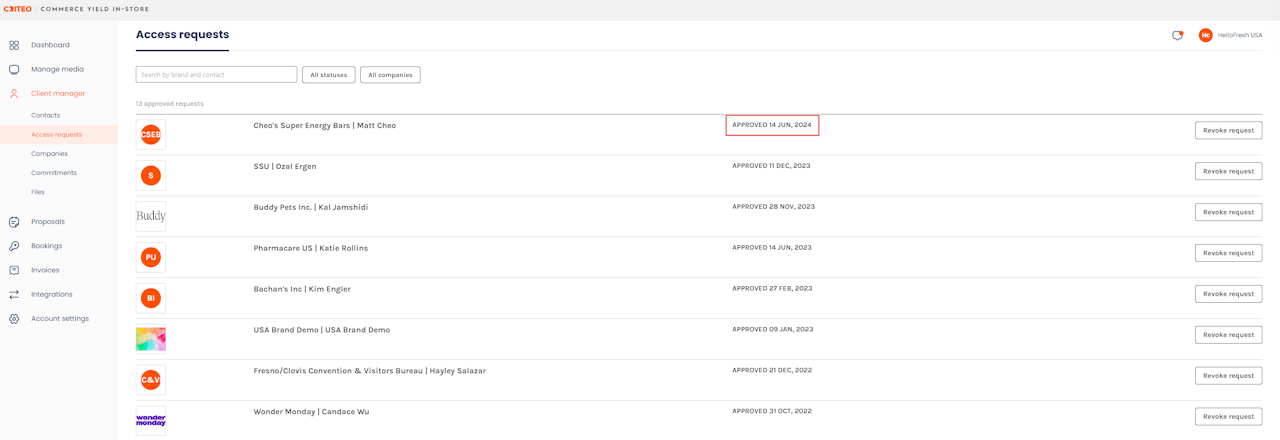Click the Proposals icon in sidebar
Viewport: 1280px width, 440px height.
point(14,222)
